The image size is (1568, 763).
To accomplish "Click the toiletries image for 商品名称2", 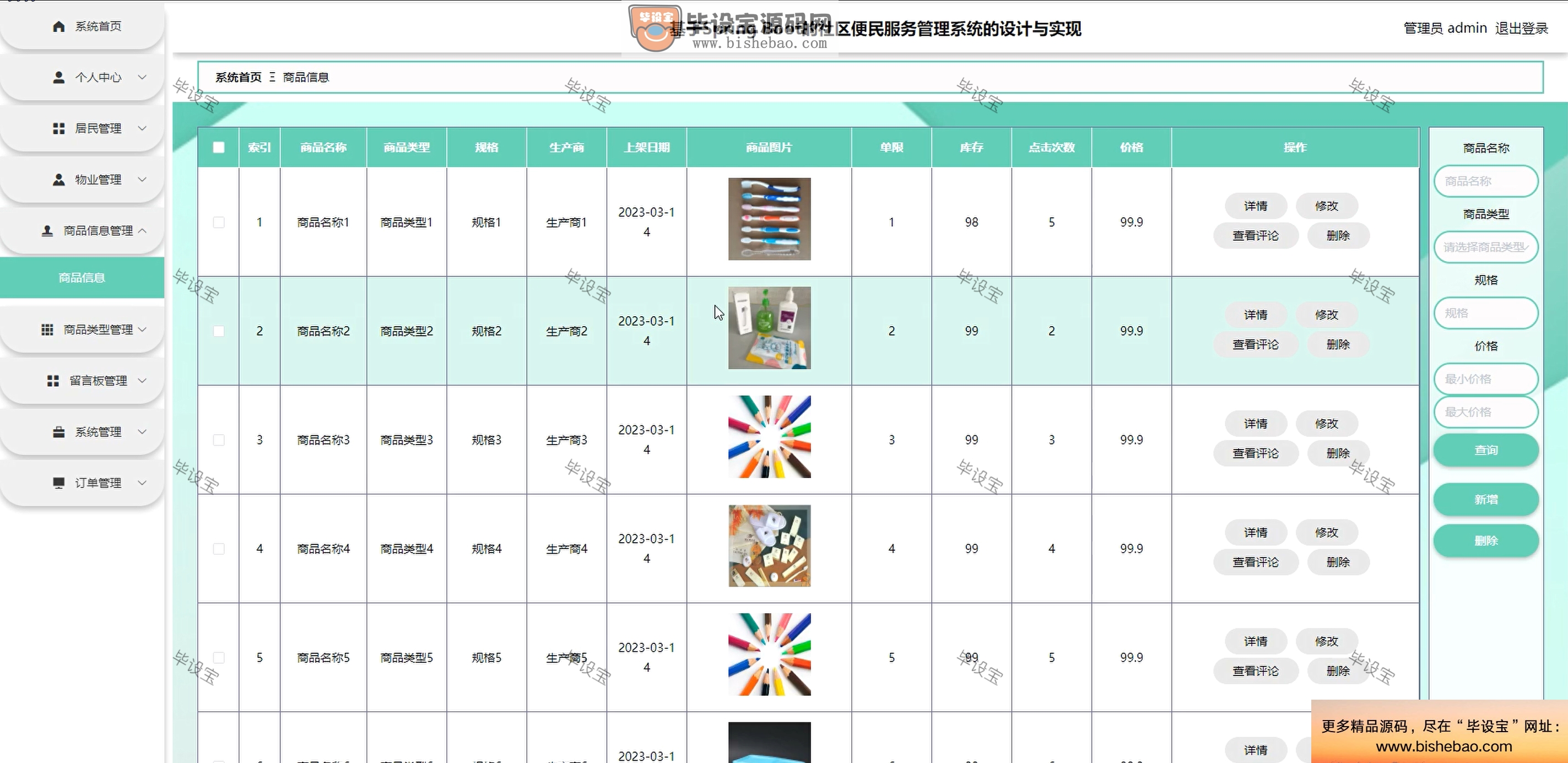I will [x=769, y=328].
